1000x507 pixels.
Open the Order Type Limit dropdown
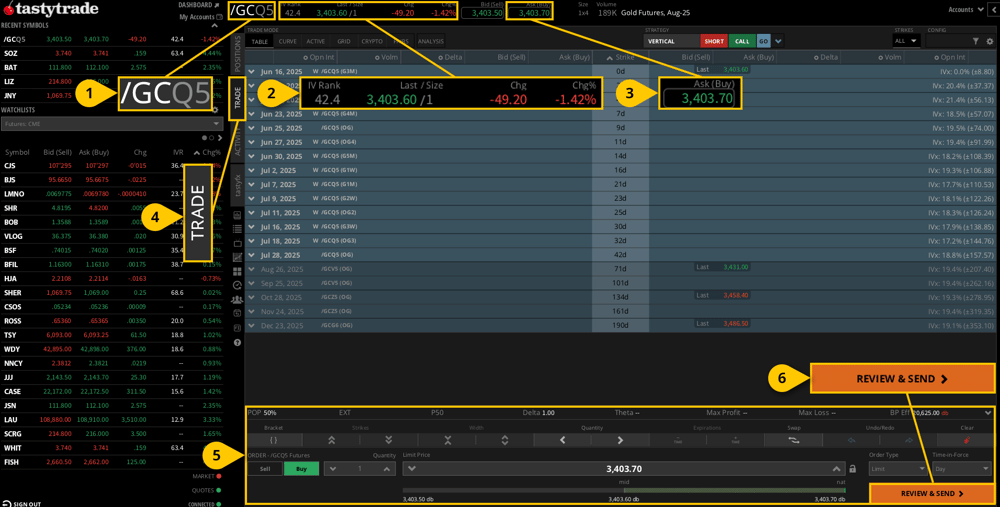(897, 469)
